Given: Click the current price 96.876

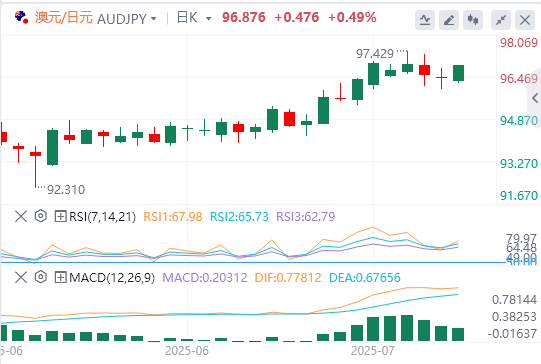Looking at the screenshot, I should coord(244,17).
